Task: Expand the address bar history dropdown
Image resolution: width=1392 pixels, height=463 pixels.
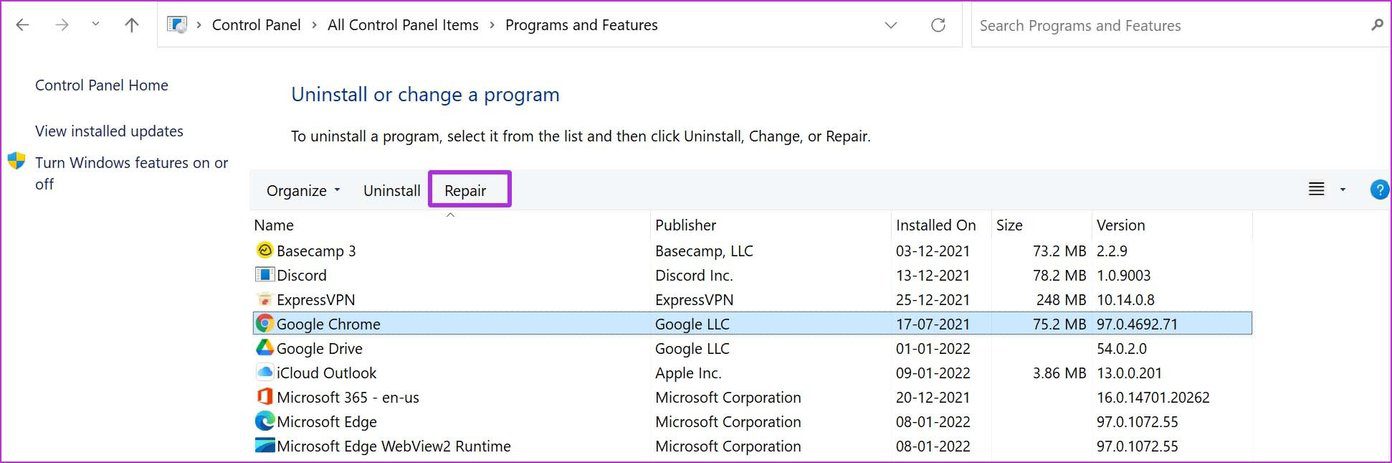Action: point(891,26)
